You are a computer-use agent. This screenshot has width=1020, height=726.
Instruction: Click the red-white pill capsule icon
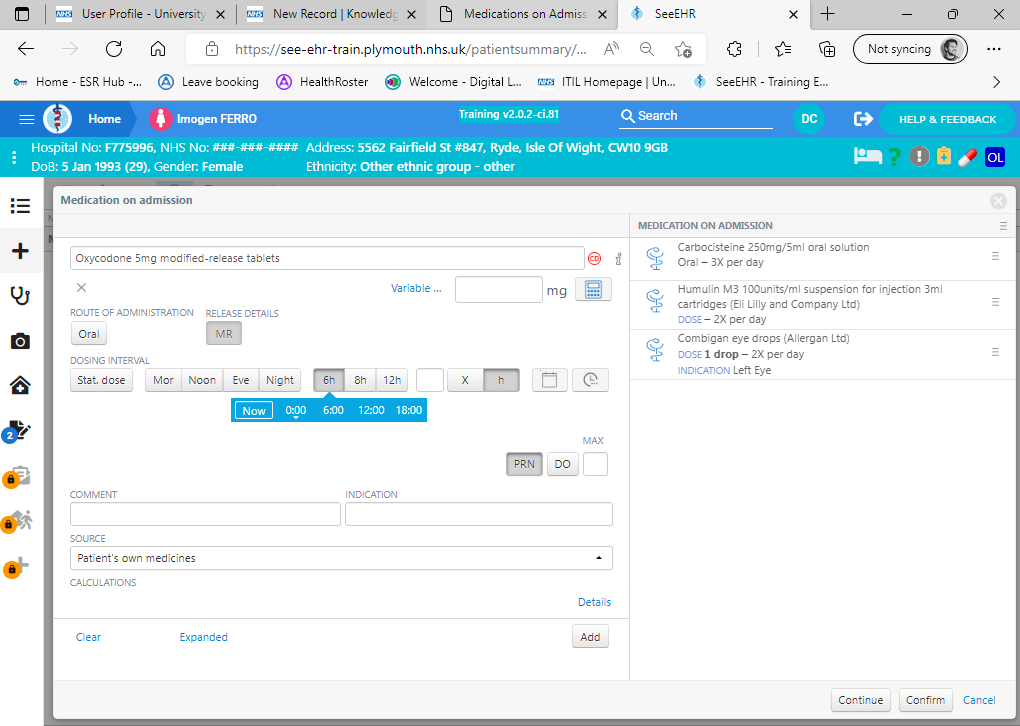967,157
